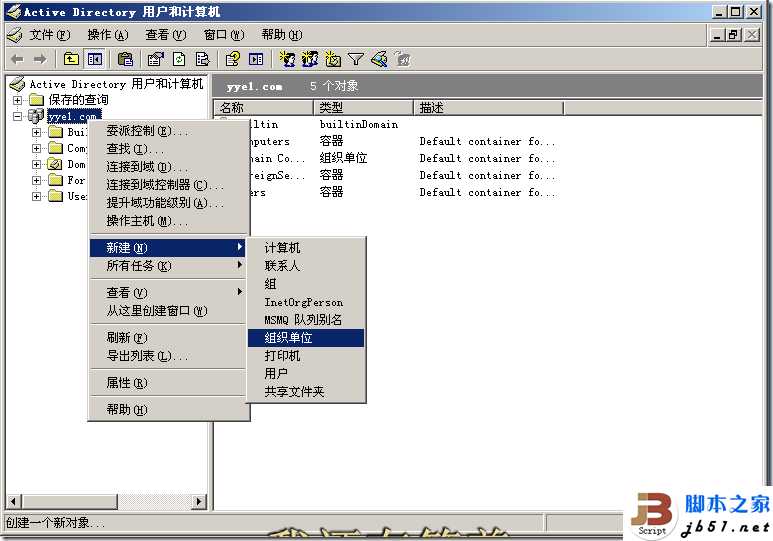Click the Help question mark toolbar icon
The width and height of the screenshot is (773, 541).
pyautogui.click(x=233, y=60)
